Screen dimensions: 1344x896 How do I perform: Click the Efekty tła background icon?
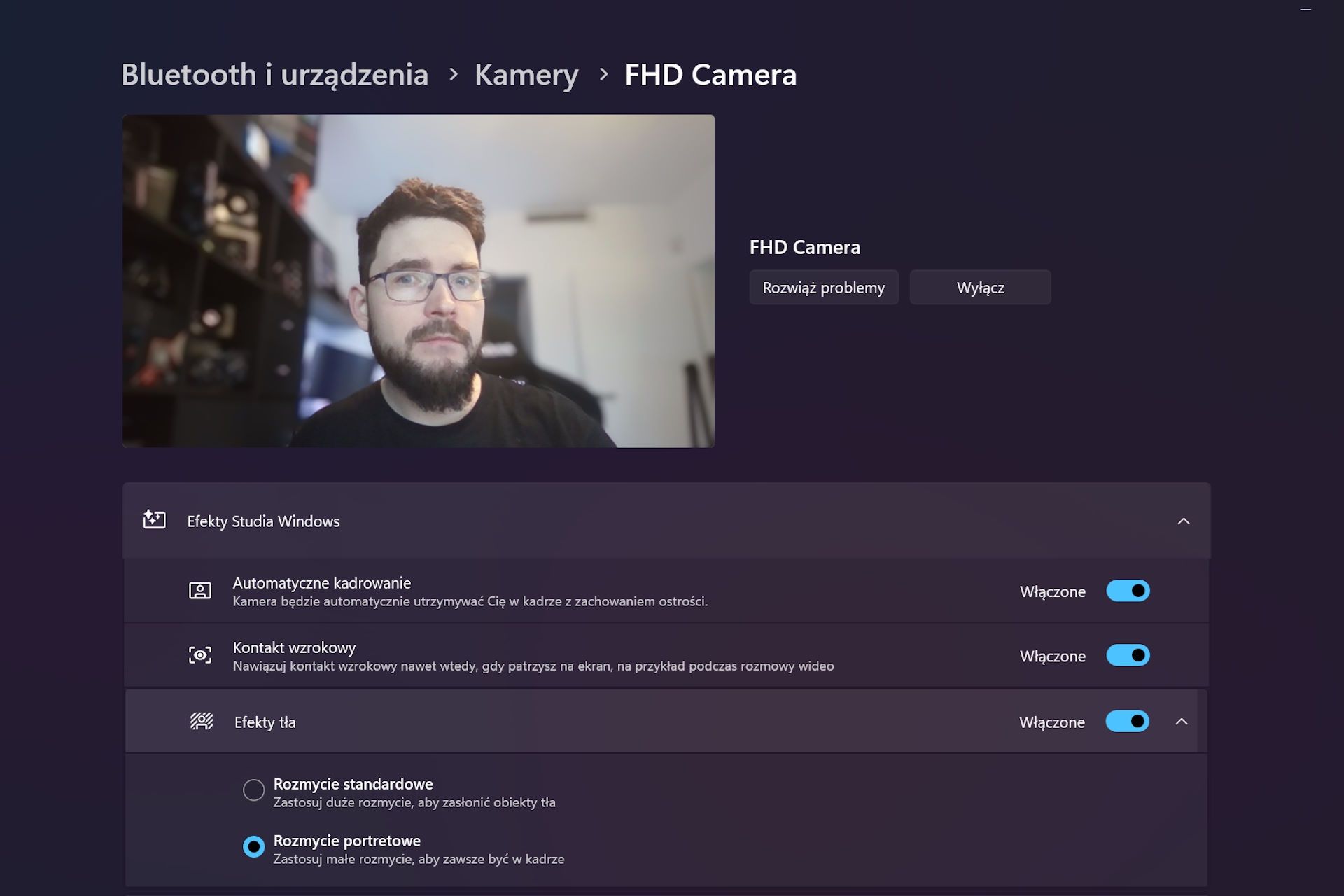coord(202,721)
